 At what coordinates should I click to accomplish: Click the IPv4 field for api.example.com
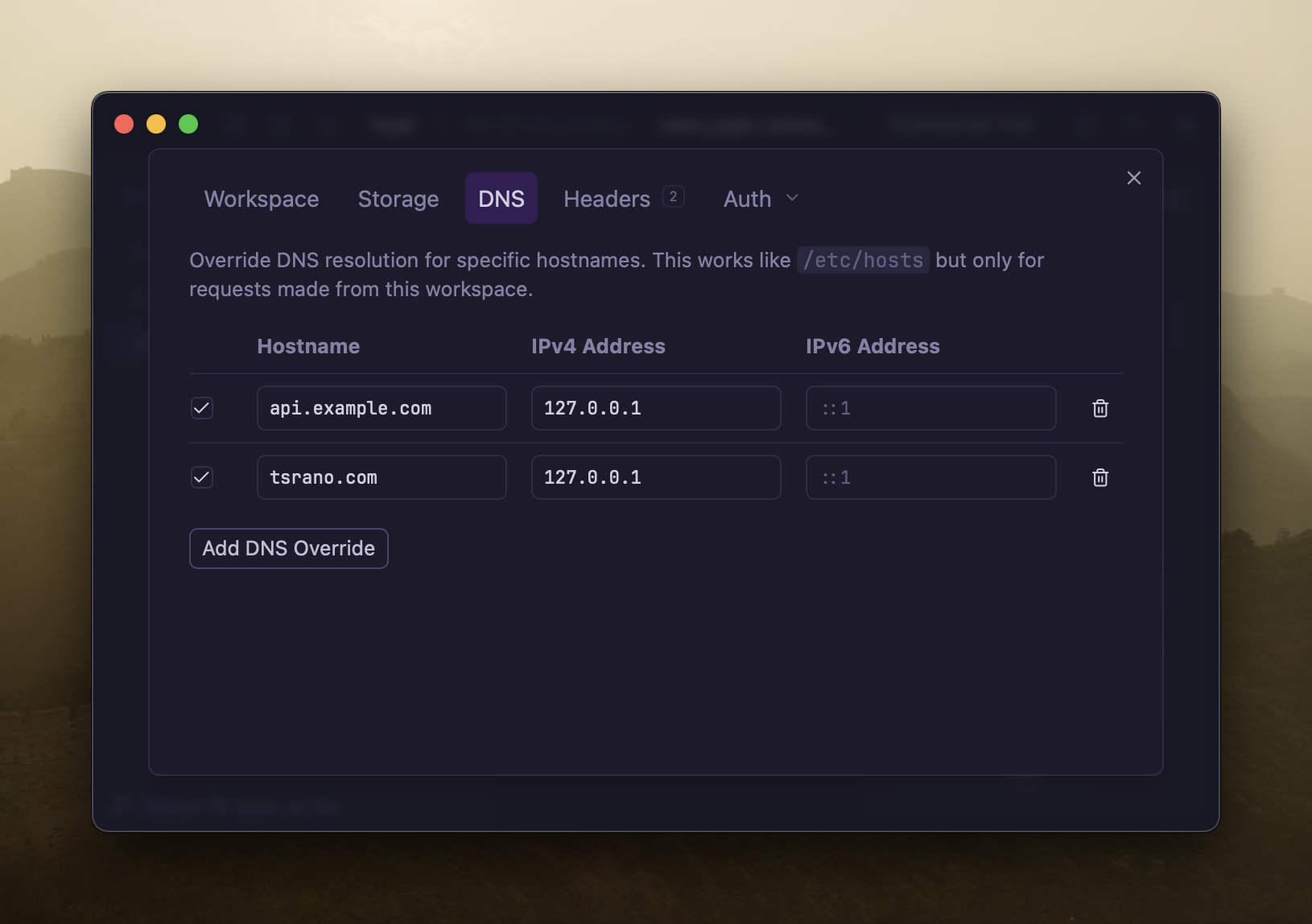pos(655,408)
